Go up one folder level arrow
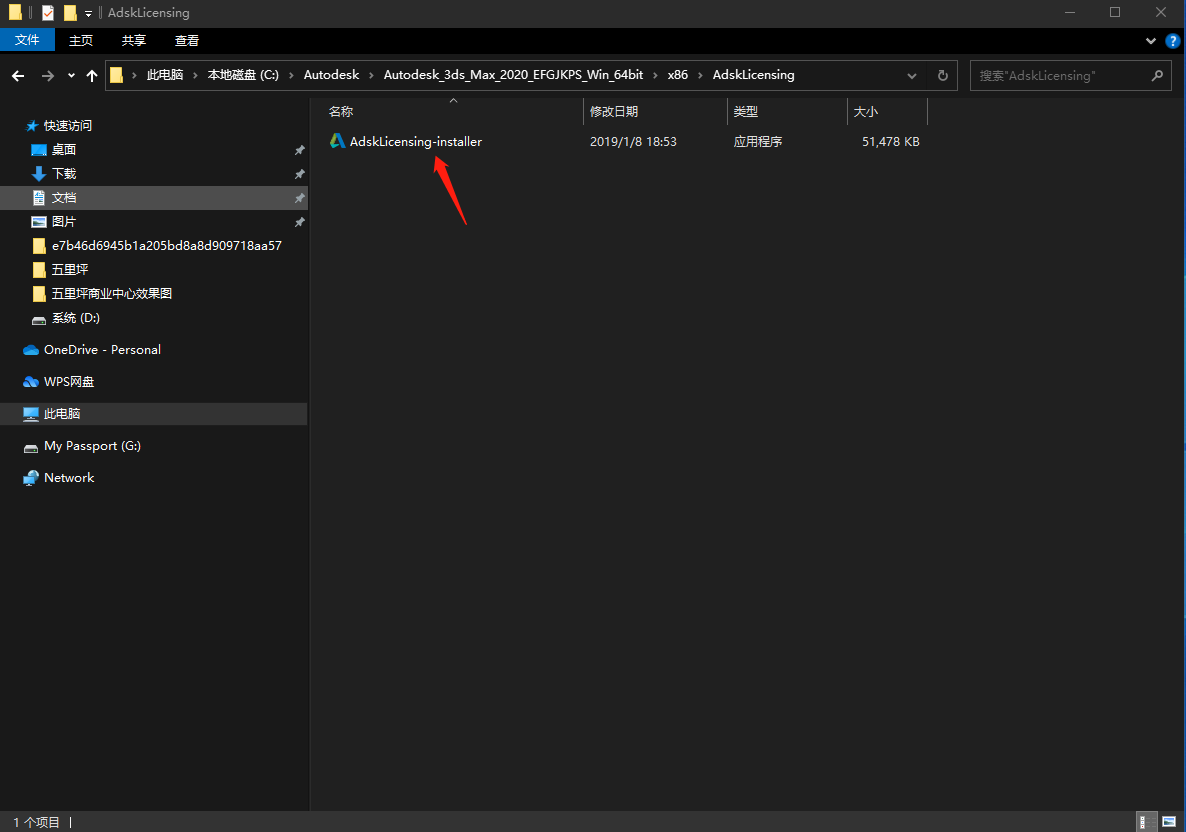The width and height of the screenshot is (1186, 832). point(92,76)
